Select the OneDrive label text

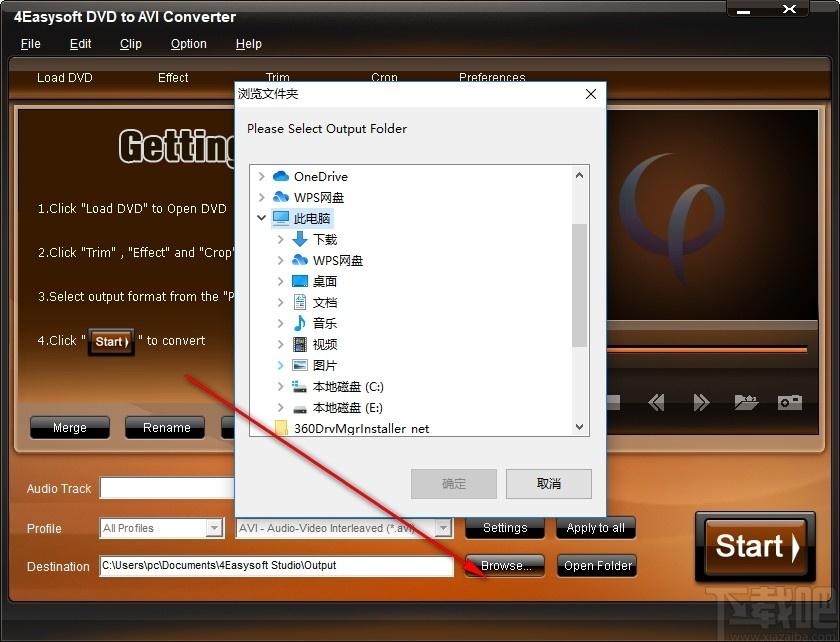pos(320,176)
